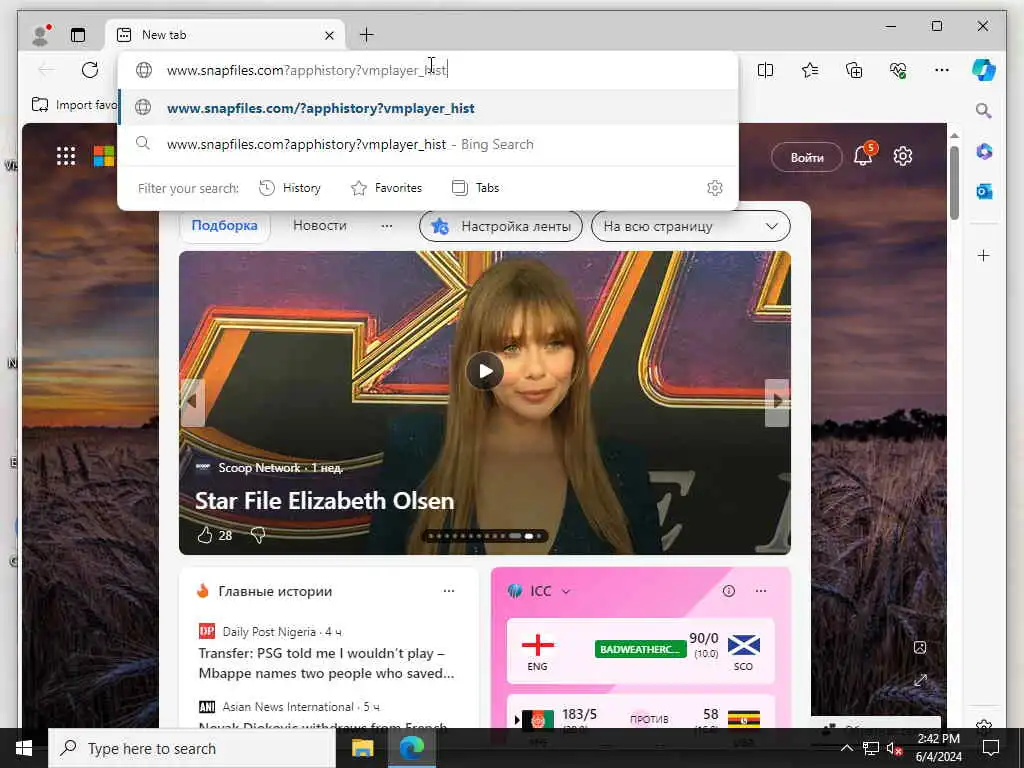Open Browser essentials heart icon
This screenshot has height=768, width=1024.
coord(898,70)
